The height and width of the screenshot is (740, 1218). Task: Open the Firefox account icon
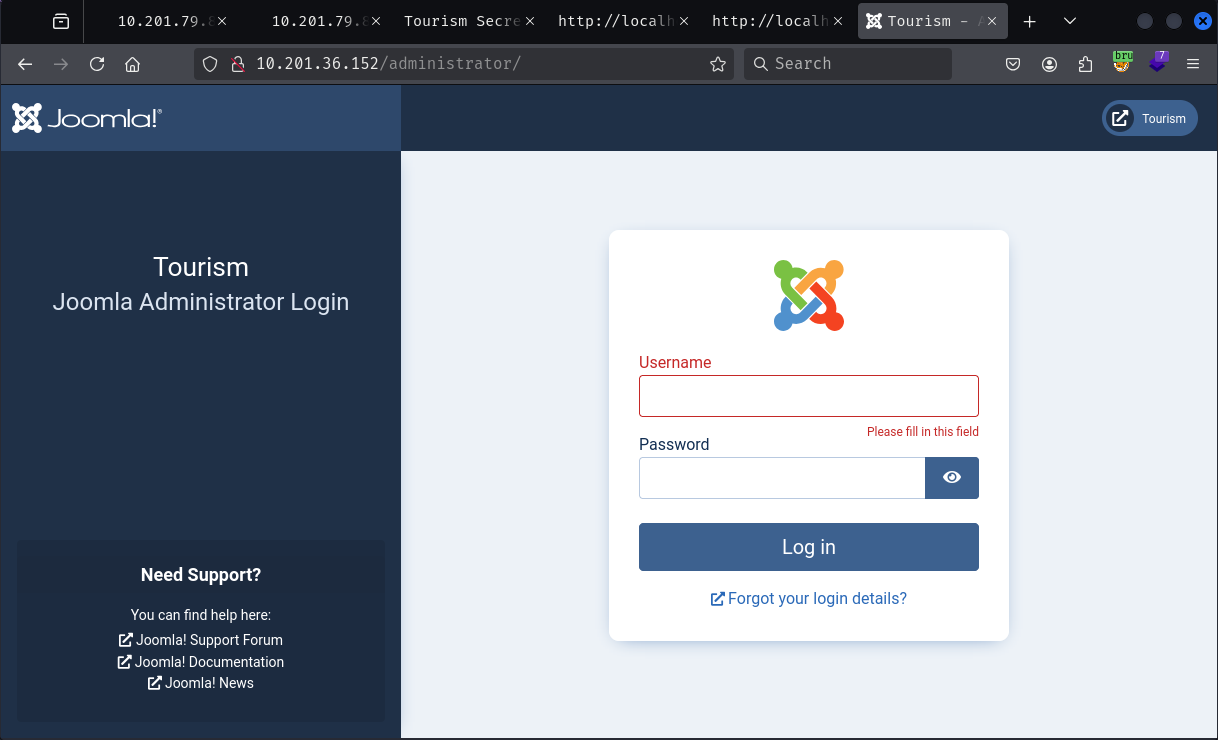(x=1049, y=64)
